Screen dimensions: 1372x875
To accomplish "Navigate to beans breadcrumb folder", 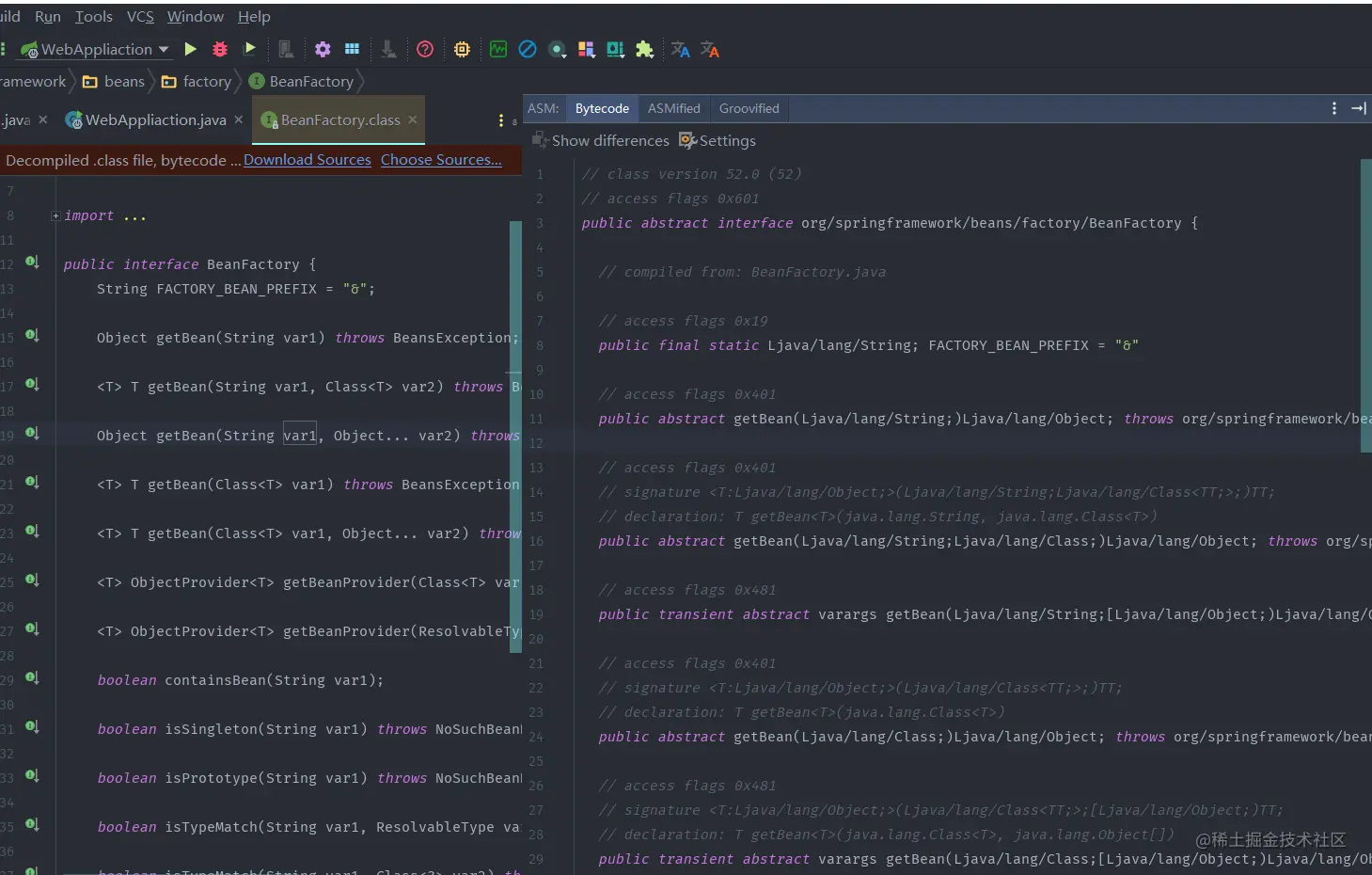I will [x=114, y=82].
